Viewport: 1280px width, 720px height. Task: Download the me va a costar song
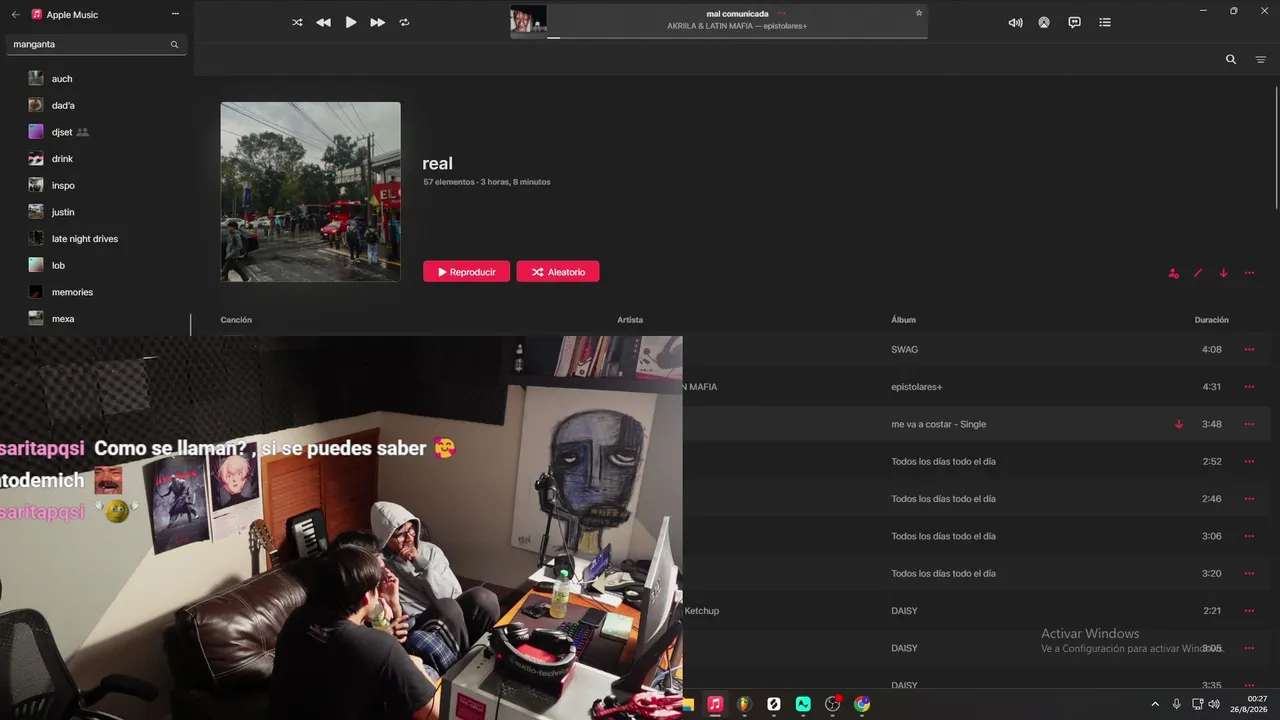1179,424
